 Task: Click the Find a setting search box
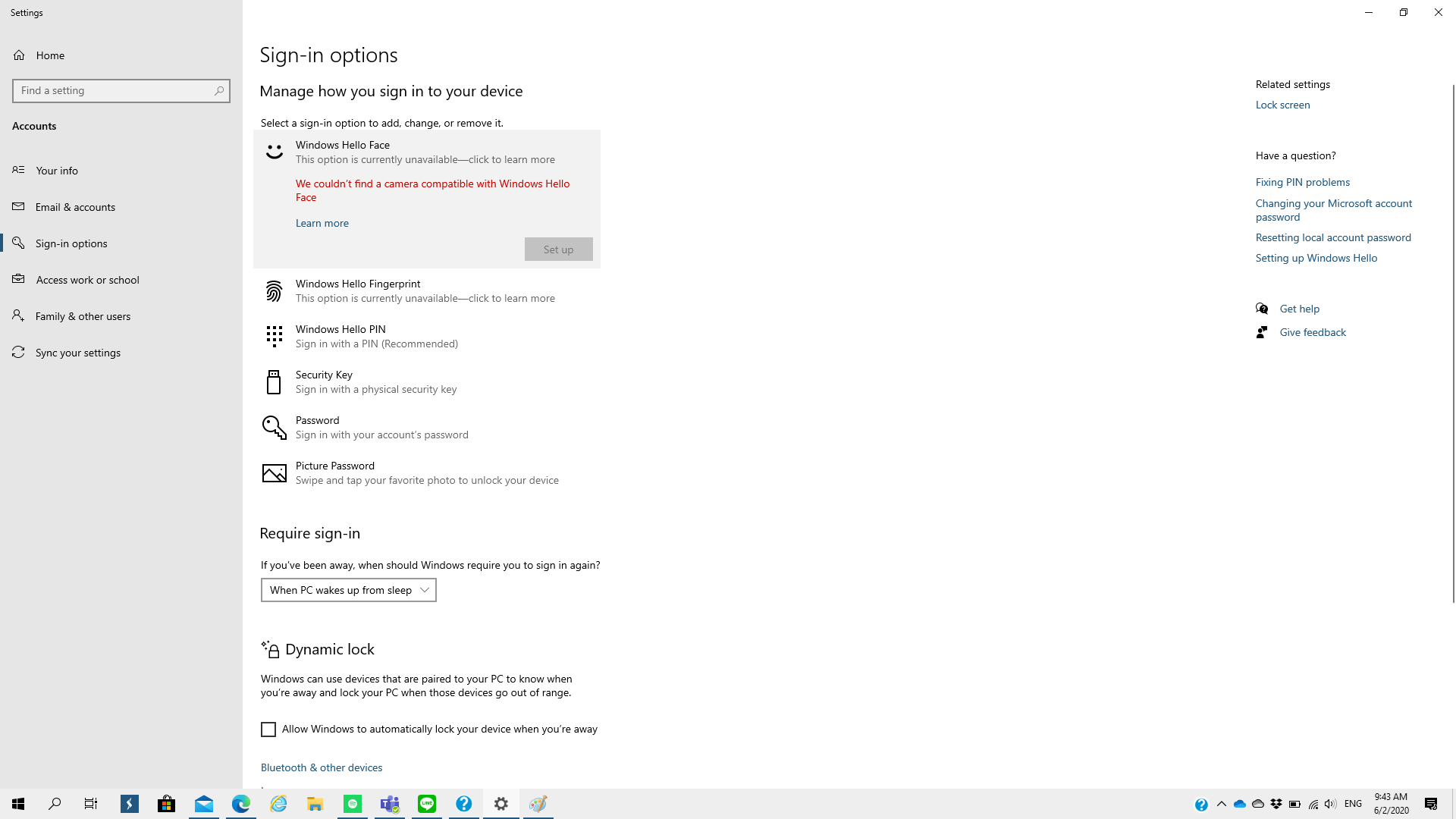tap(121, 91)
